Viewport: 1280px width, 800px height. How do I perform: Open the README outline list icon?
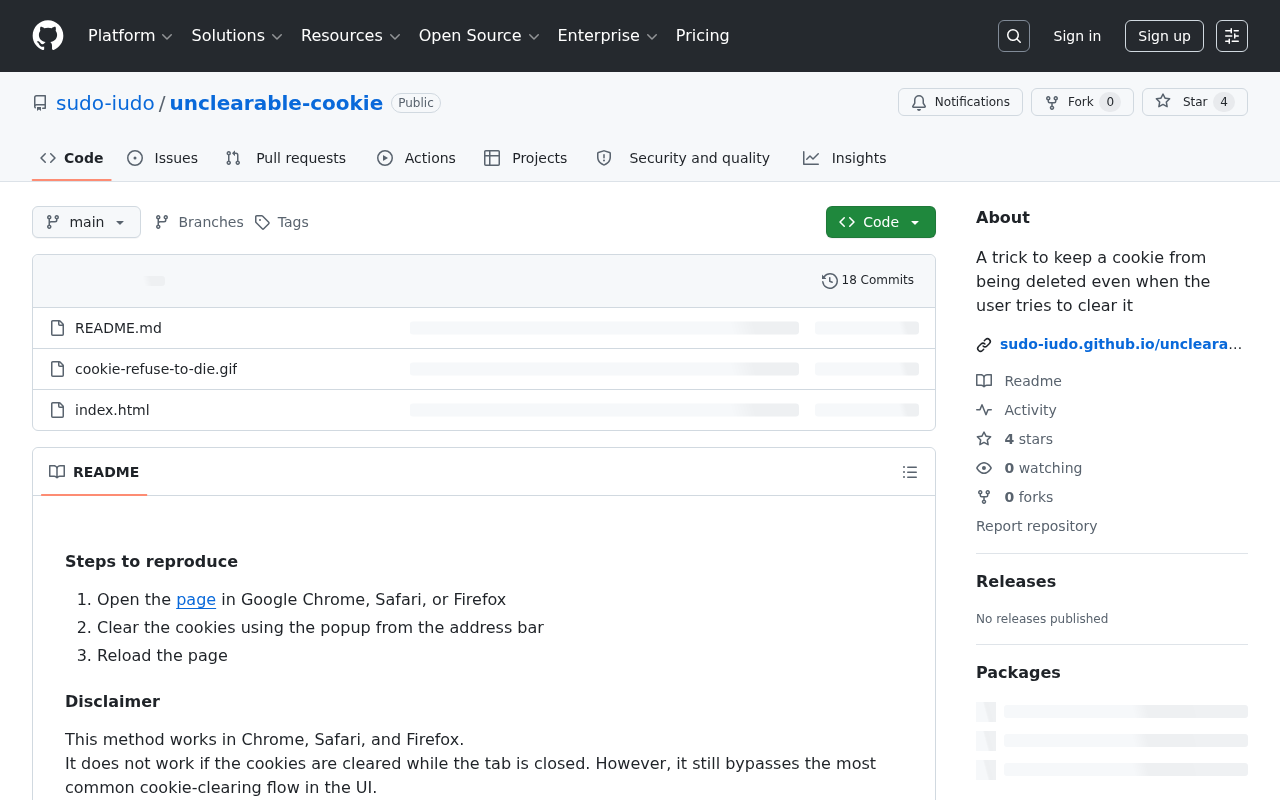910,472
